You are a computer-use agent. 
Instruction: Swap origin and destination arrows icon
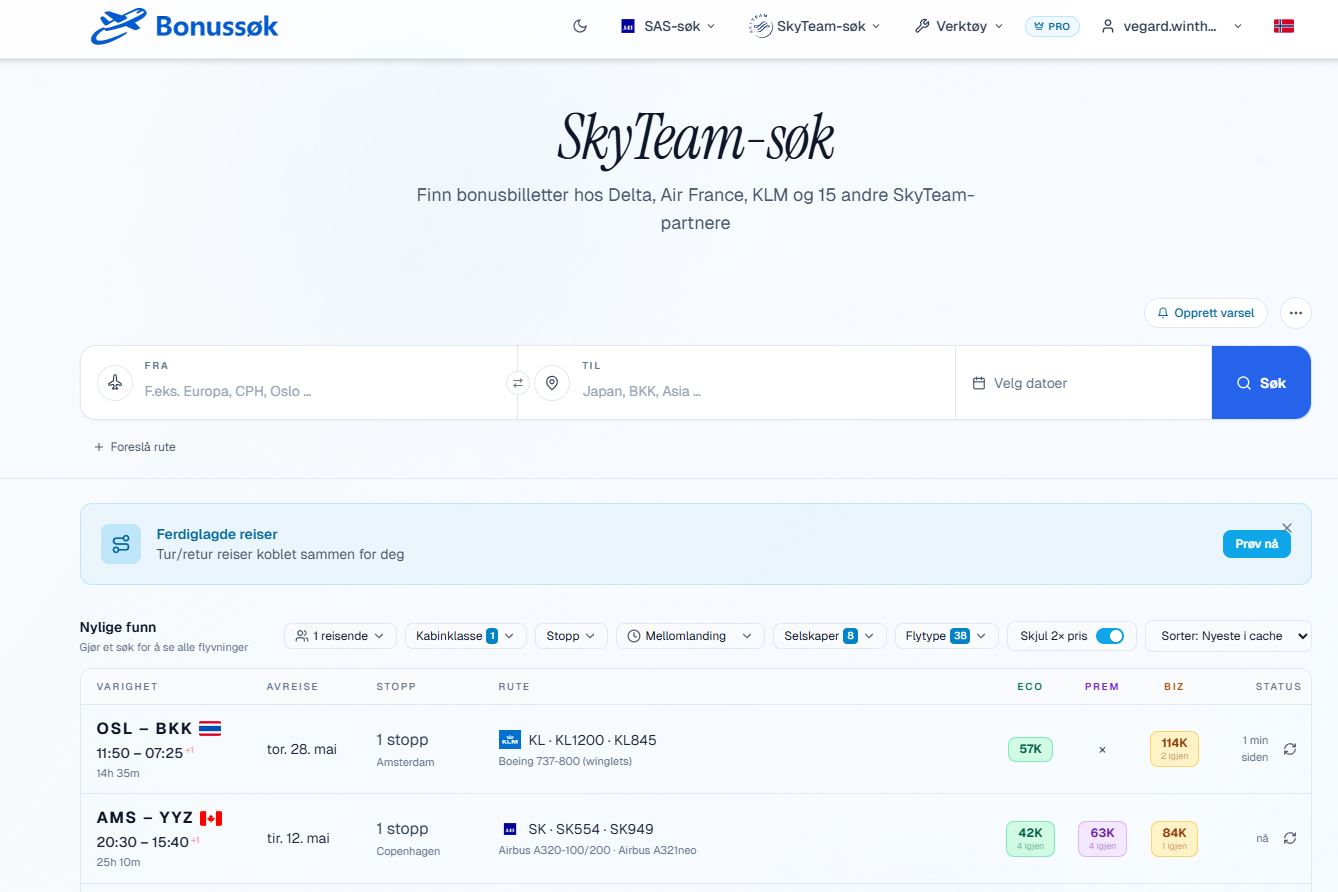518,383
